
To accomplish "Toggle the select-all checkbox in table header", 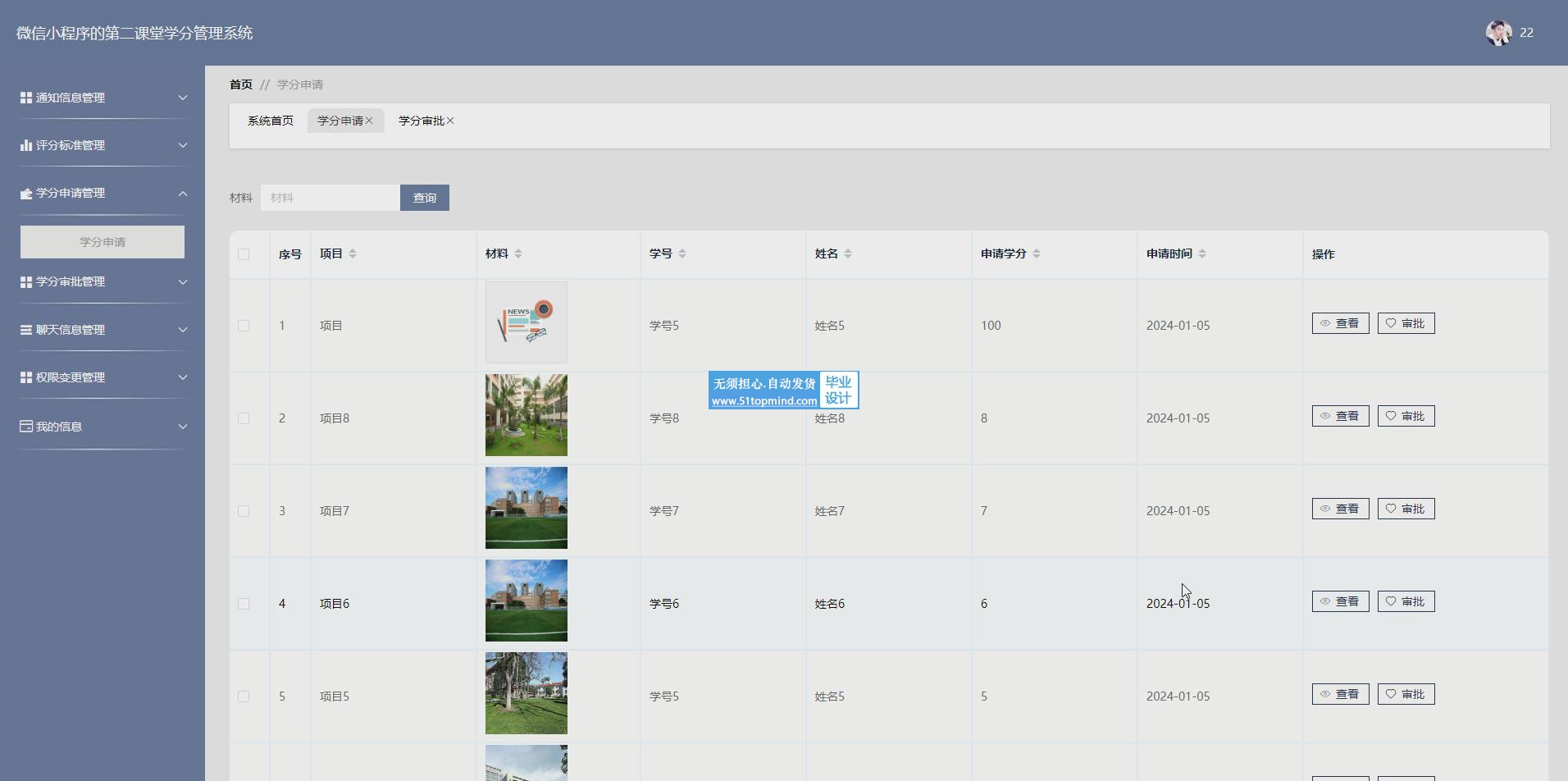I will tap(244, 254).
